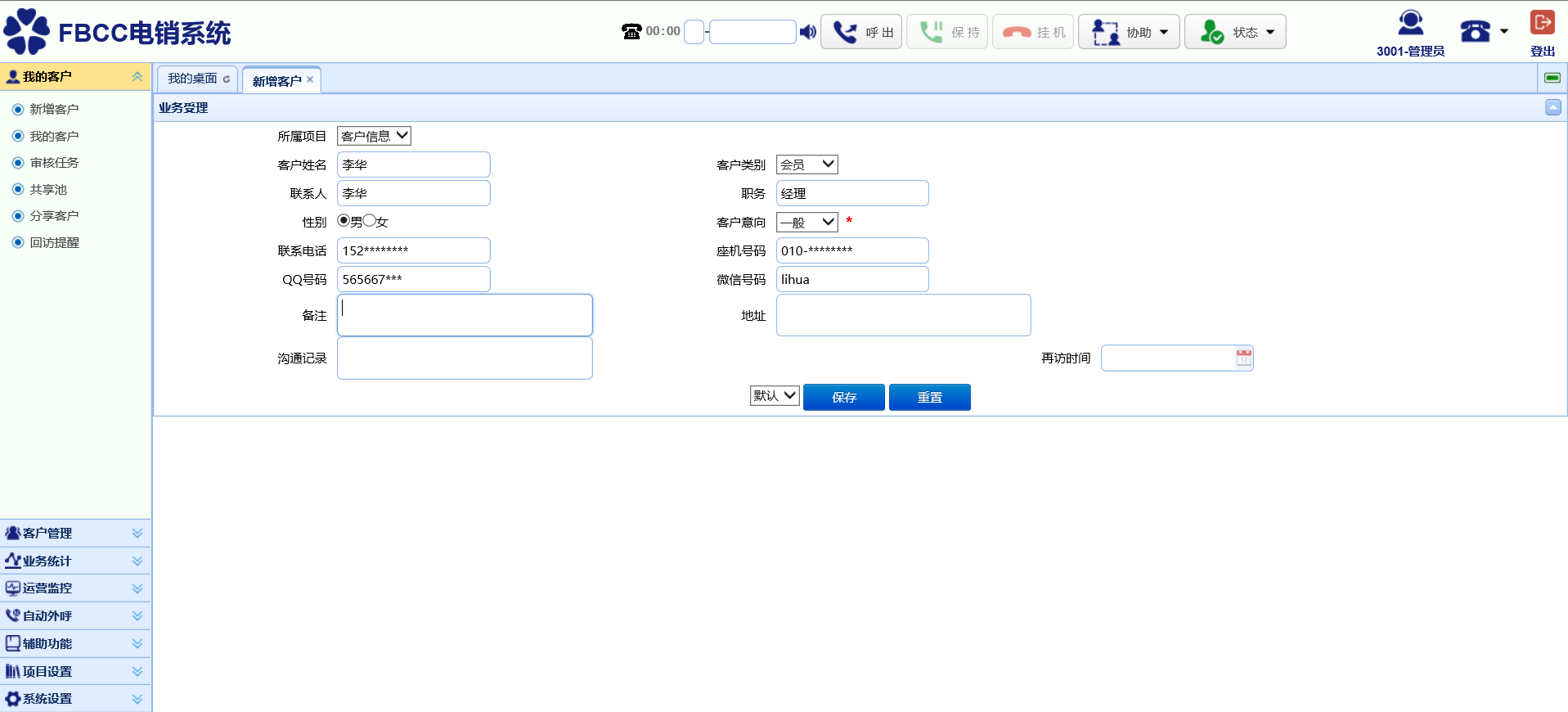Open 分享客户 in the sidebar
Viewport: 1568px width, 712px height.
[x=54, y=216]
